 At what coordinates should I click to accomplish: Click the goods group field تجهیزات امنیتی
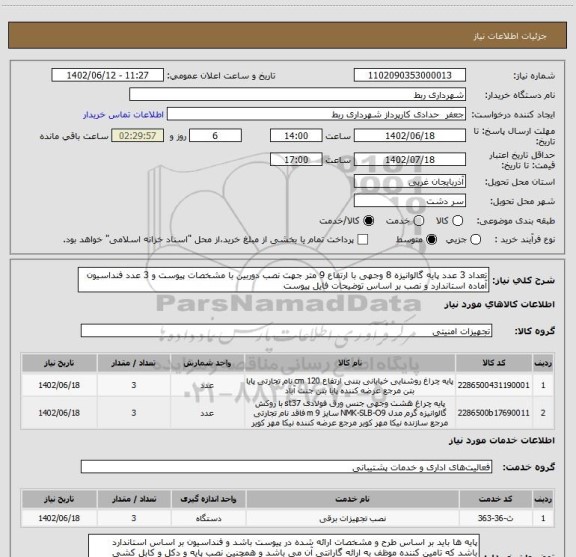tap(286, 331)
